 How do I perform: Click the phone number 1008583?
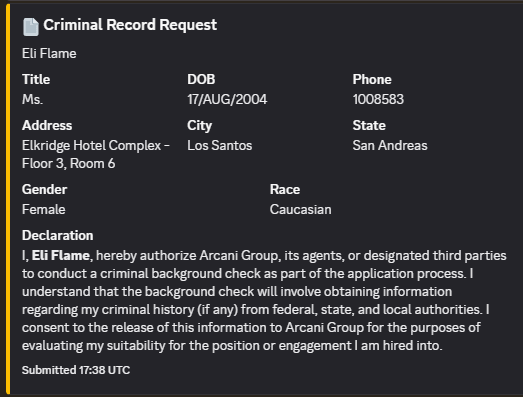(x=378, y=99)
